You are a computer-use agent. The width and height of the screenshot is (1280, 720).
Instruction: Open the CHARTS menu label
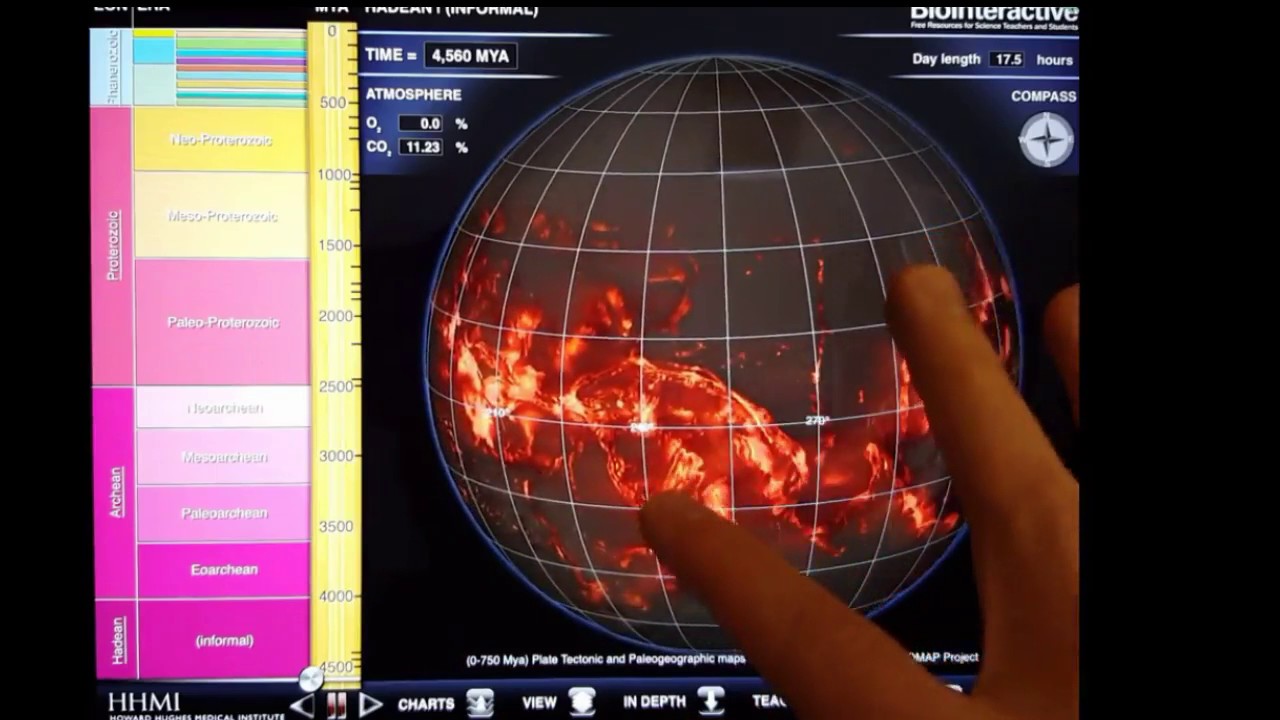coord(426,704)
